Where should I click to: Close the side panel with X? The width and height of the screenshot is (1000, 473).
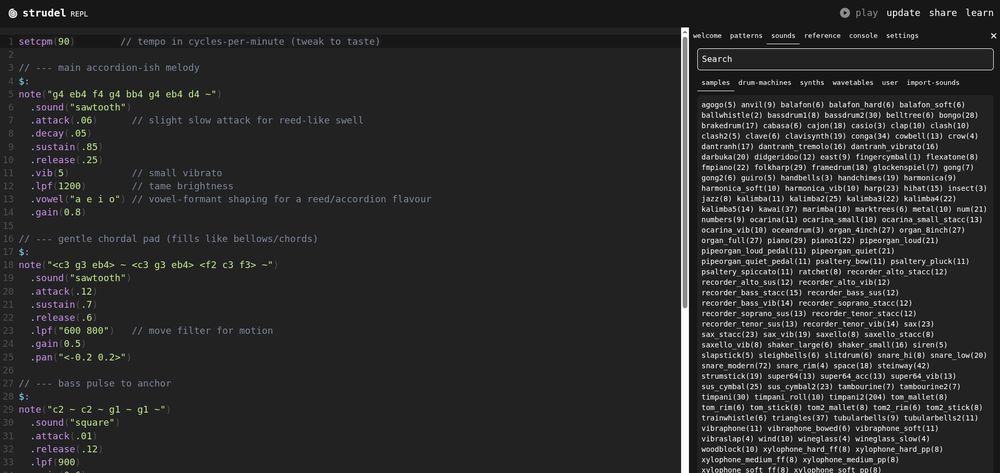993,36
